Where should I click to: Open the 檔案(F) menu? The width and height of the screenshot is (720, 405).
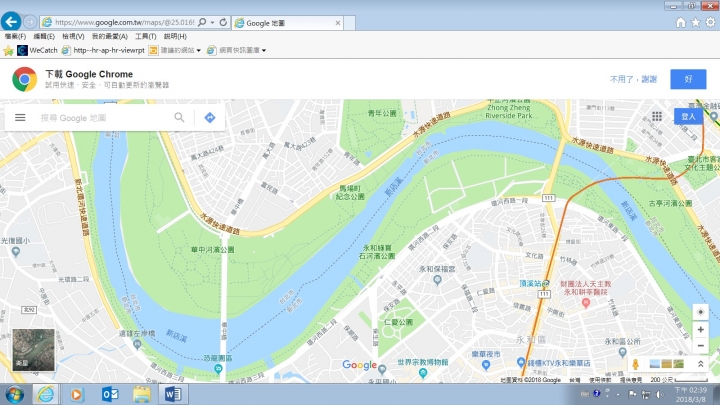(15, 36)
